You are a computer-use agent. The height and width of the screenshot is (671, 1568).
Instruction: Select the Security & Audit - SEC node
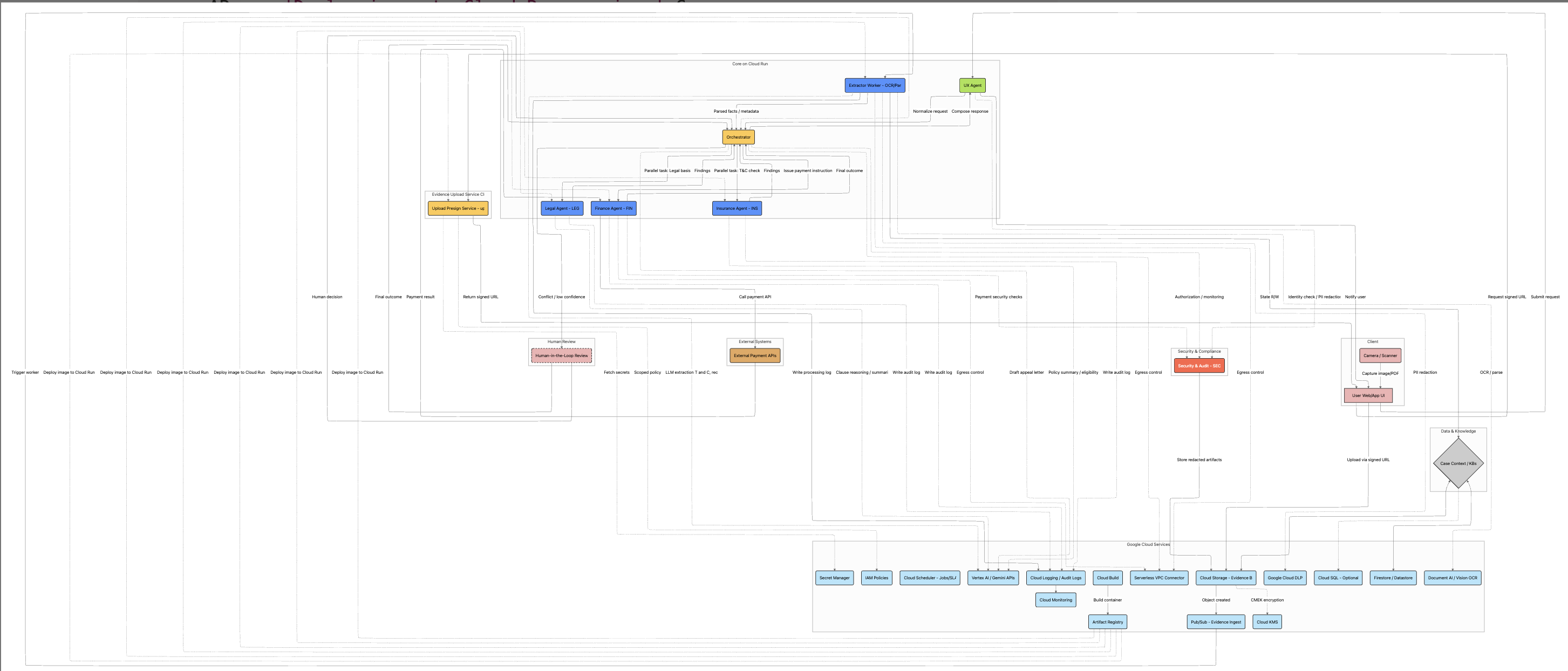coord(1199,366)
